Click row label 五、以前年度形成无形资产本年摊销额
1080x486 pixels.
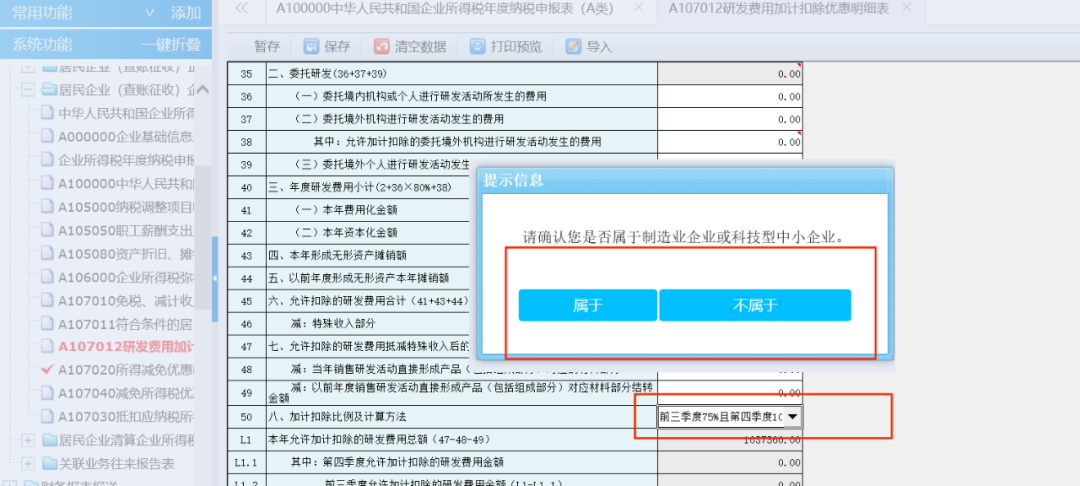point(358,278)
